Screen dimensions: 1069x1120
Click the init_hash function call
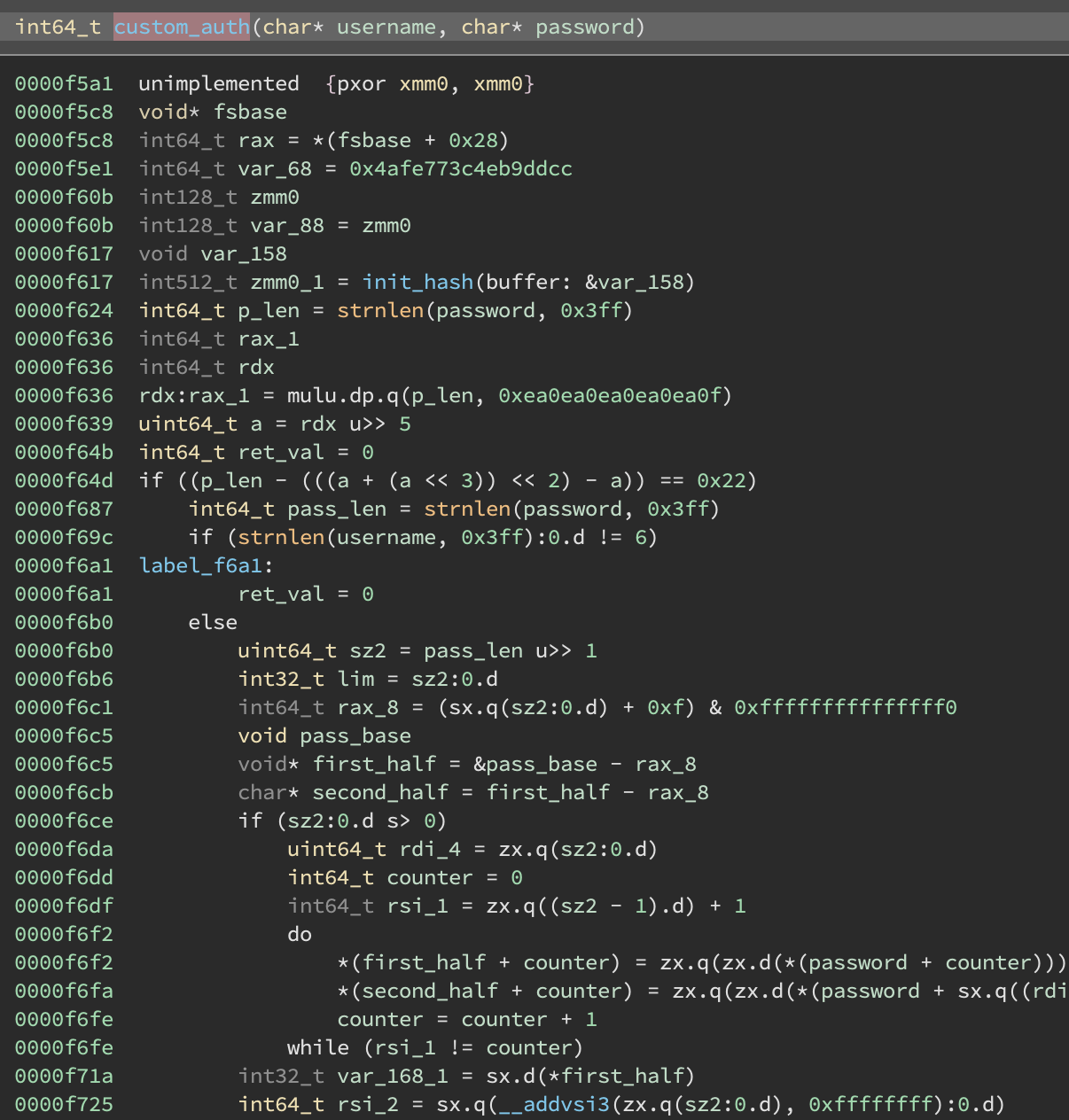417,282
